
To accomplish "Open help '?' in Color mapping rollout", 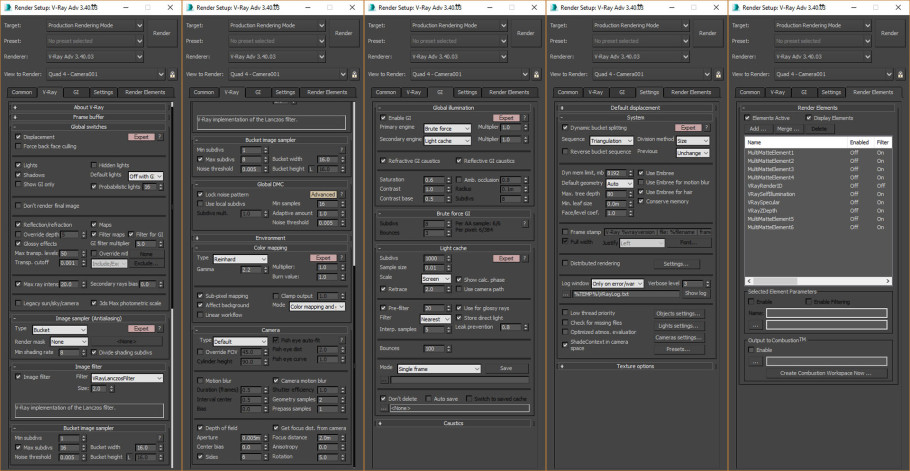I will [342, 258].
